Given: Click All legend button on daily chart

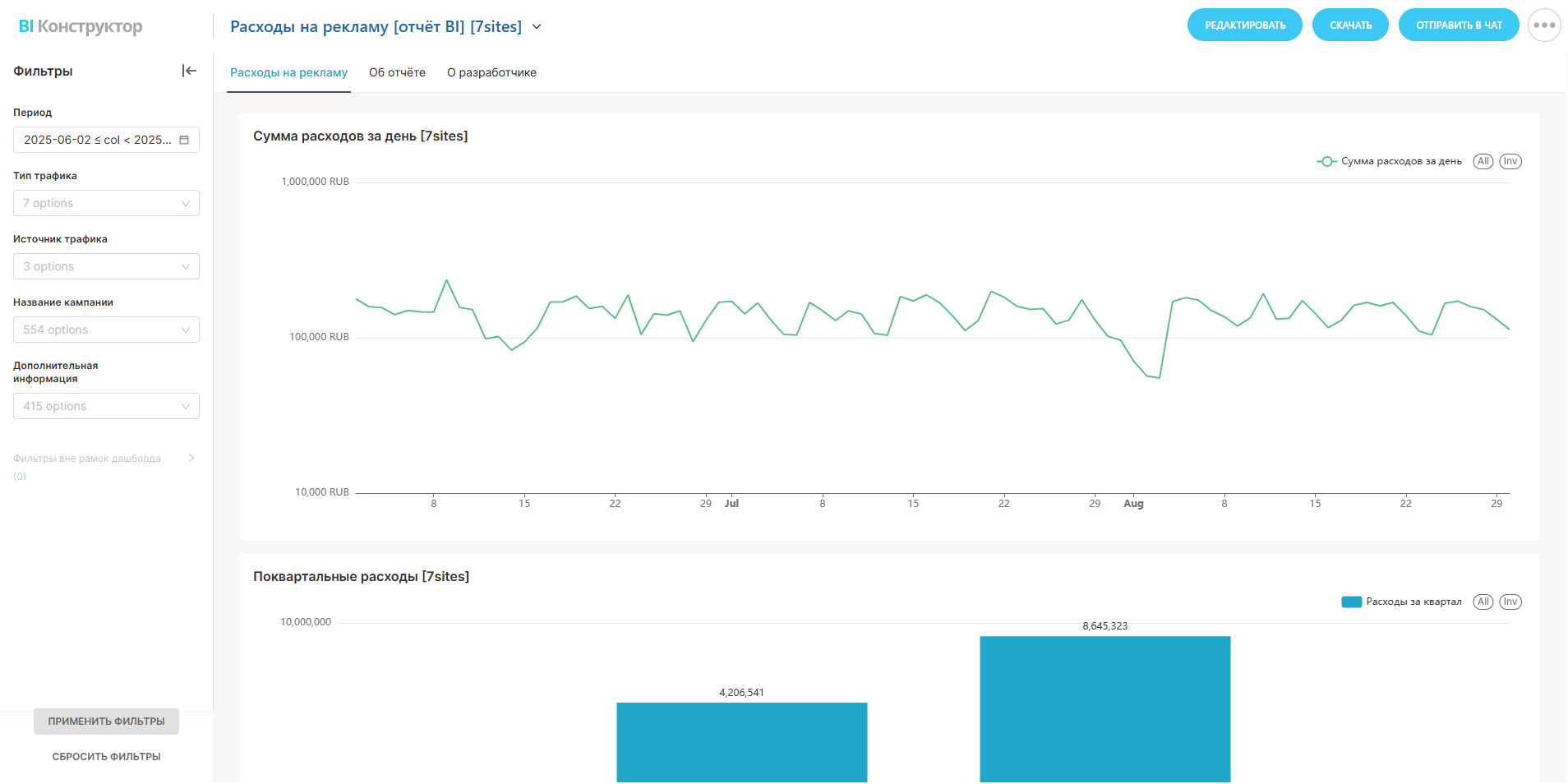Looking at the screenshot, I should [x=1483, y=162].
